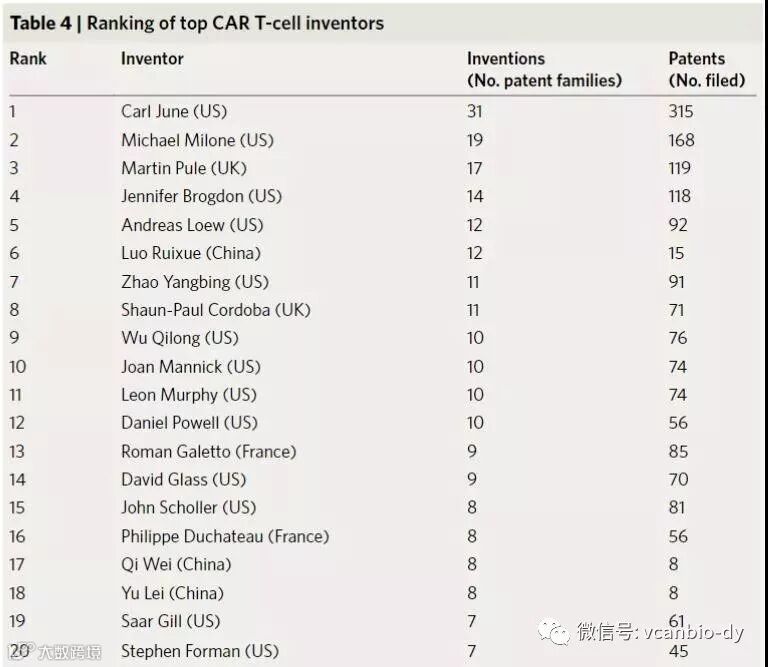Click the Inventor column header

point(152,59)
